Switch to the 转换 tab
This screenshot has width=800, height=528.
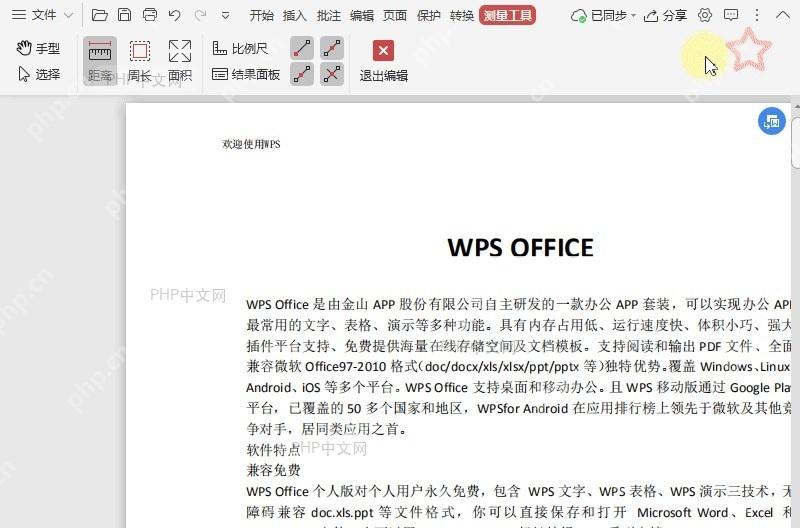462,16
